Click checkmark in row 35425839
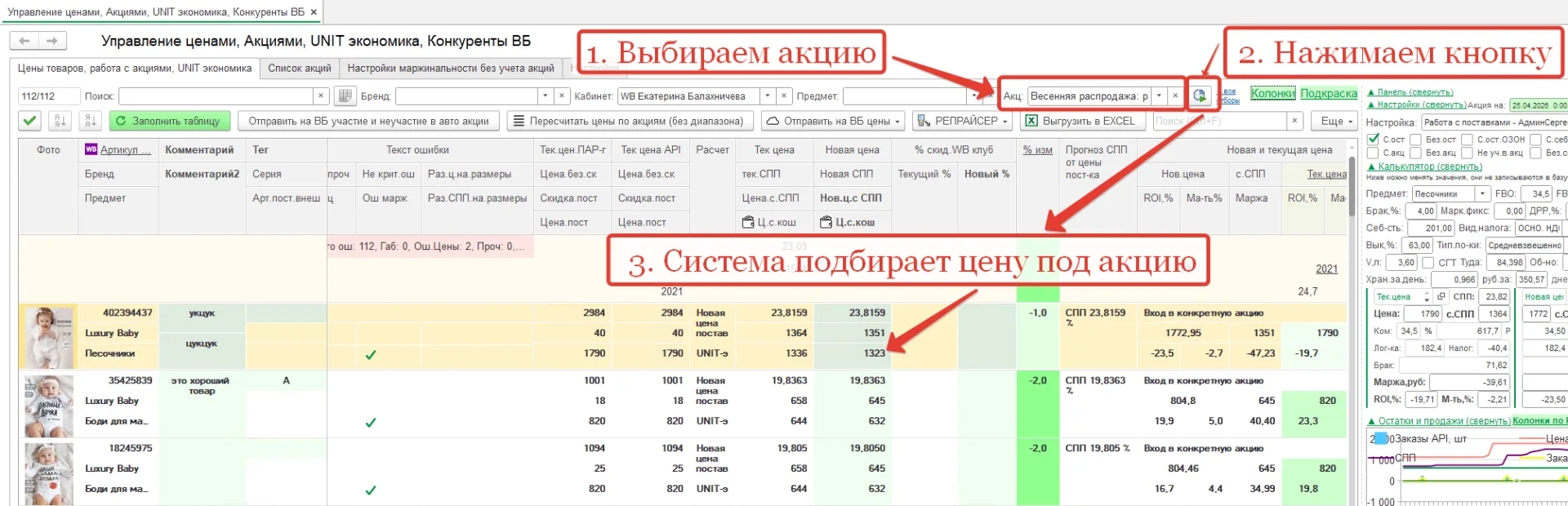This screenshot has width=1568, height=506. [371, 422]
